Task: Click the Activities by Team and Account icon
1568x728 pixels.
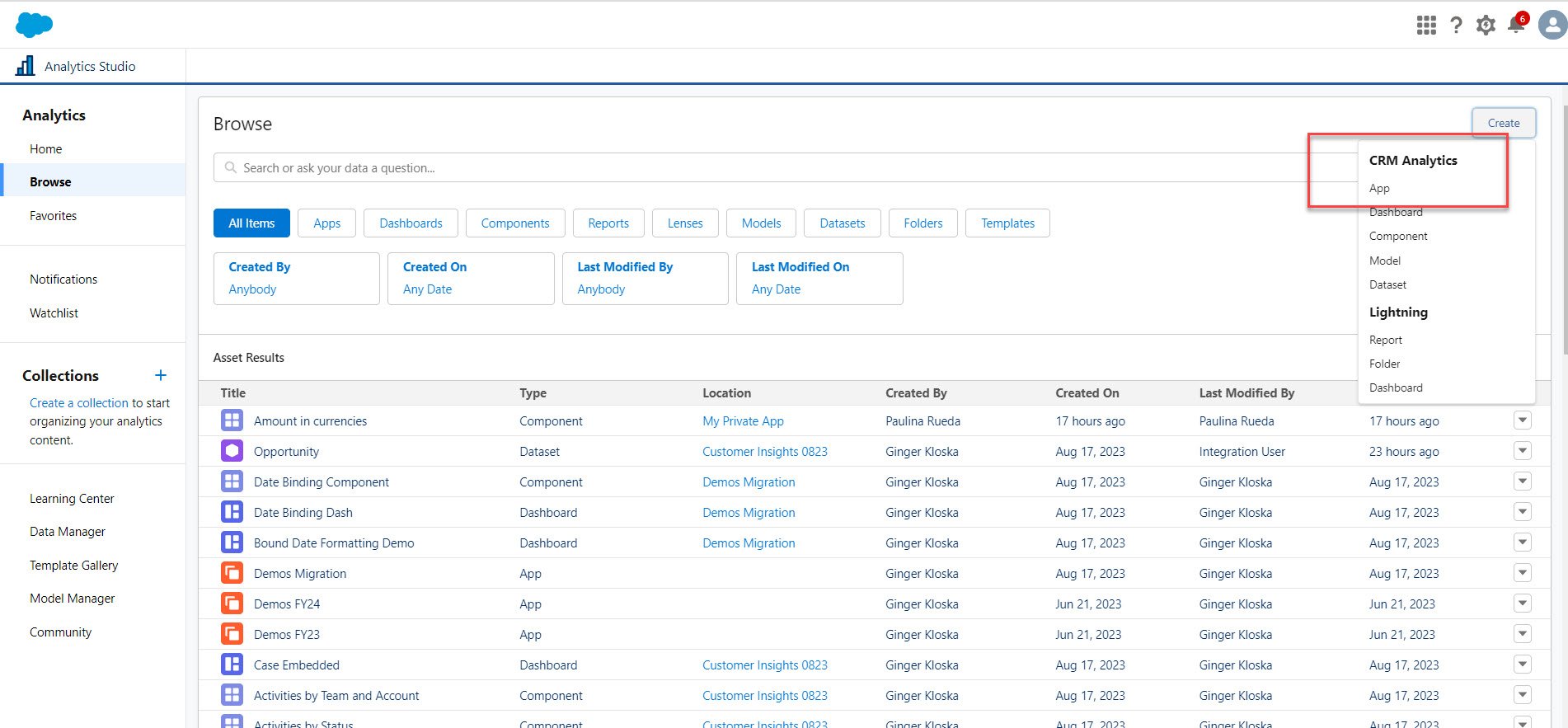Action: click(x=232, y=695)
